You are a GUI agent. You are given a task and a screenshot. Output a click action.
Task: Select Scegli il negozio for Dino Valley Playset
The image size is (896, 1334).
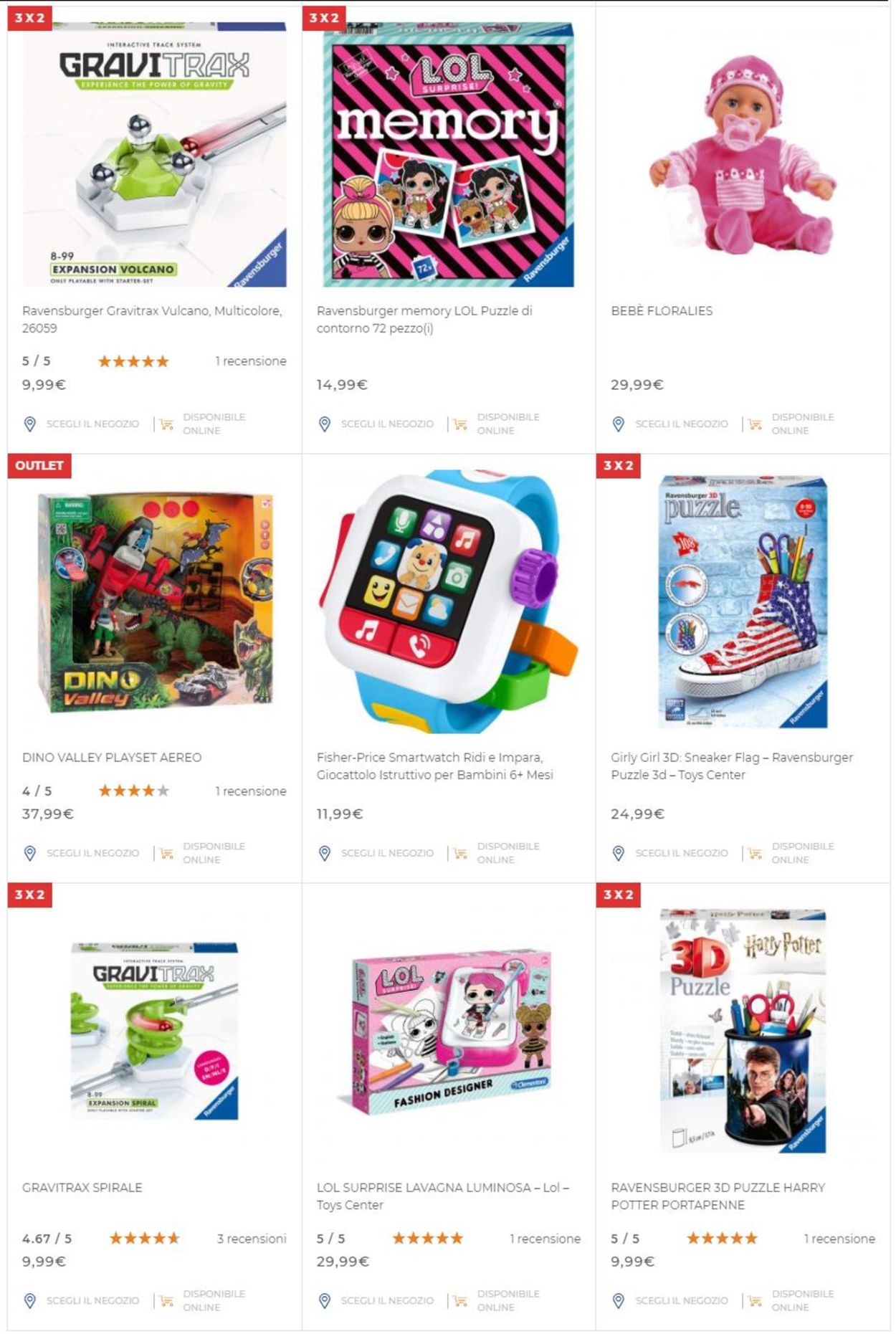pyautogui.click(x=93, y=853)
